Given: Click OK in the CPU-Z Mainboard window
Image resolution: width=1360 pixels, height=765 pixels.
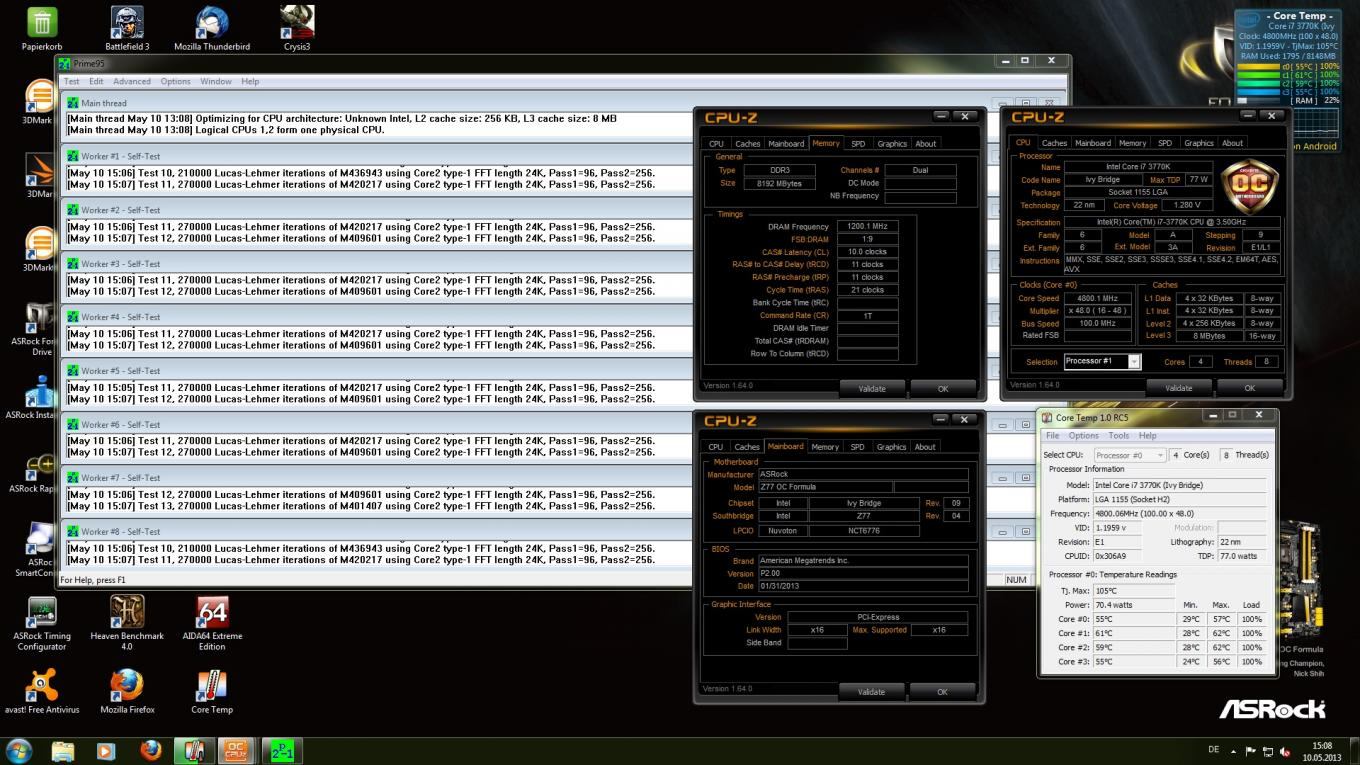Looking at the screenshot, I should click(943, 691).
